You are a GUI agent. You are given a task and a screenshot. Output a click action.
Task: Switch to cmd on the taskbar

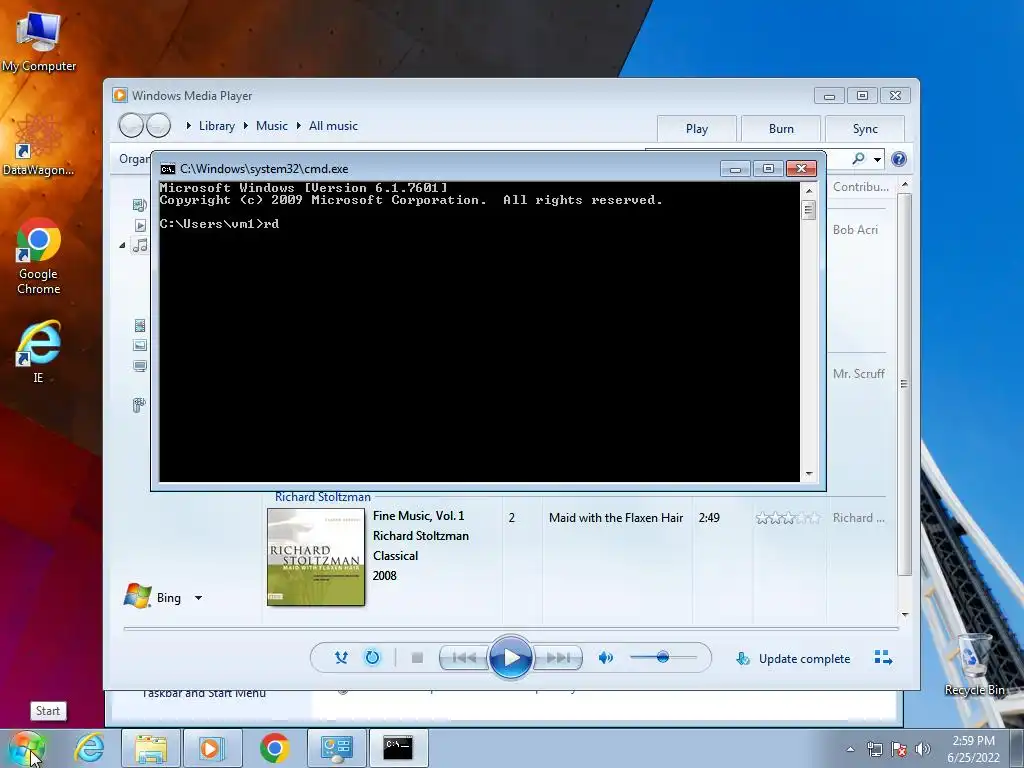click(x=398, y=748)
